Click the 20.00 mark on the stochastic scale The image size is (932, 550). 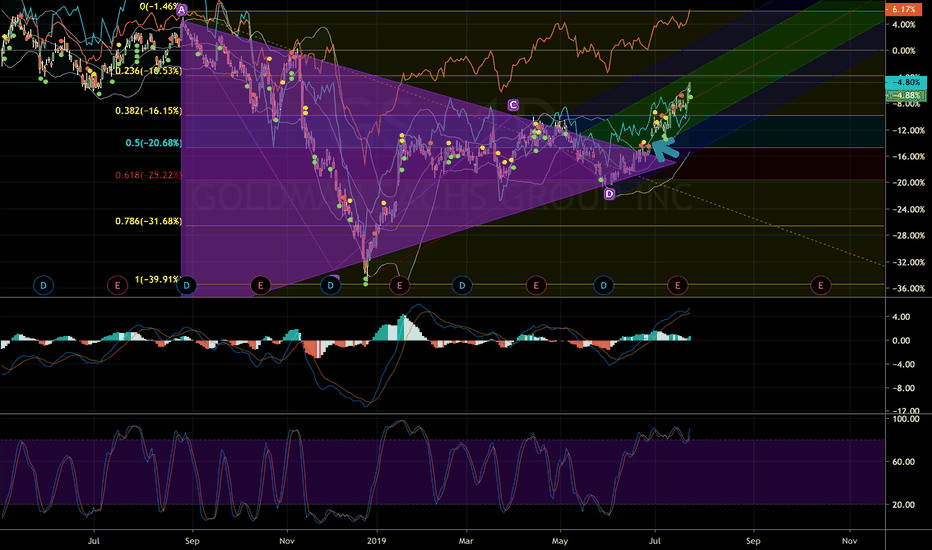tap(903, 505)
